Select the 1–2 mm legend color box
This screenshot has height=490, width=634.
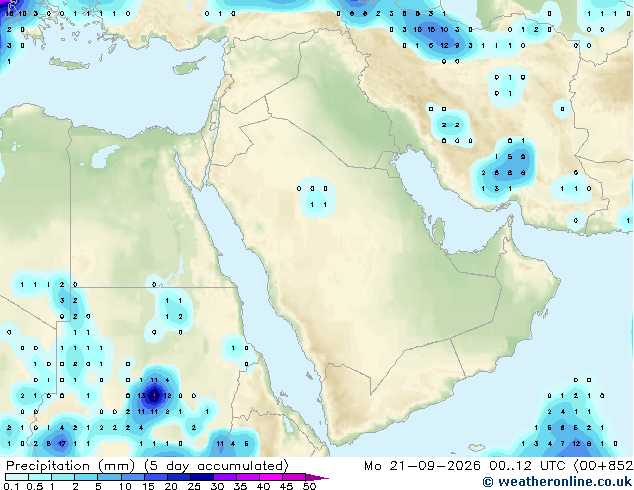point(63,477)
